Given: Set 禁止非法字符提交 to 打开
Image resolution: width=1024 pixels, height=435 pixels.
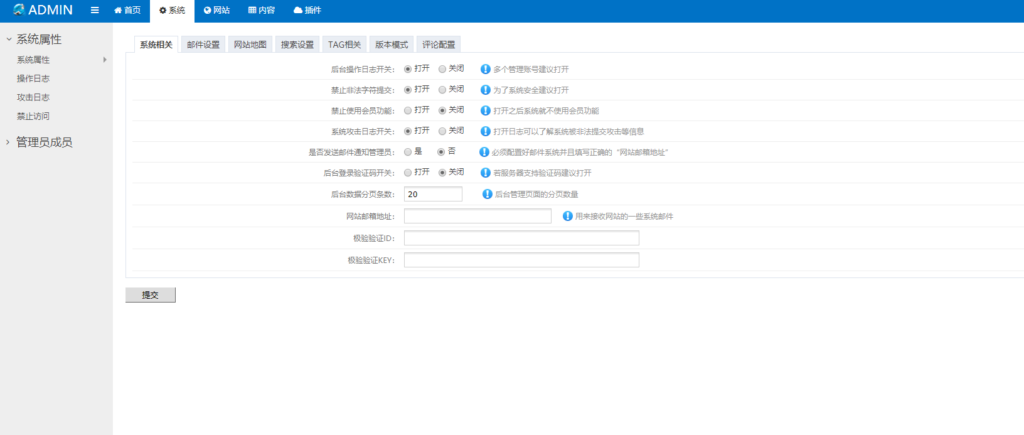Looking at the screenshot, I should [408, 89].
